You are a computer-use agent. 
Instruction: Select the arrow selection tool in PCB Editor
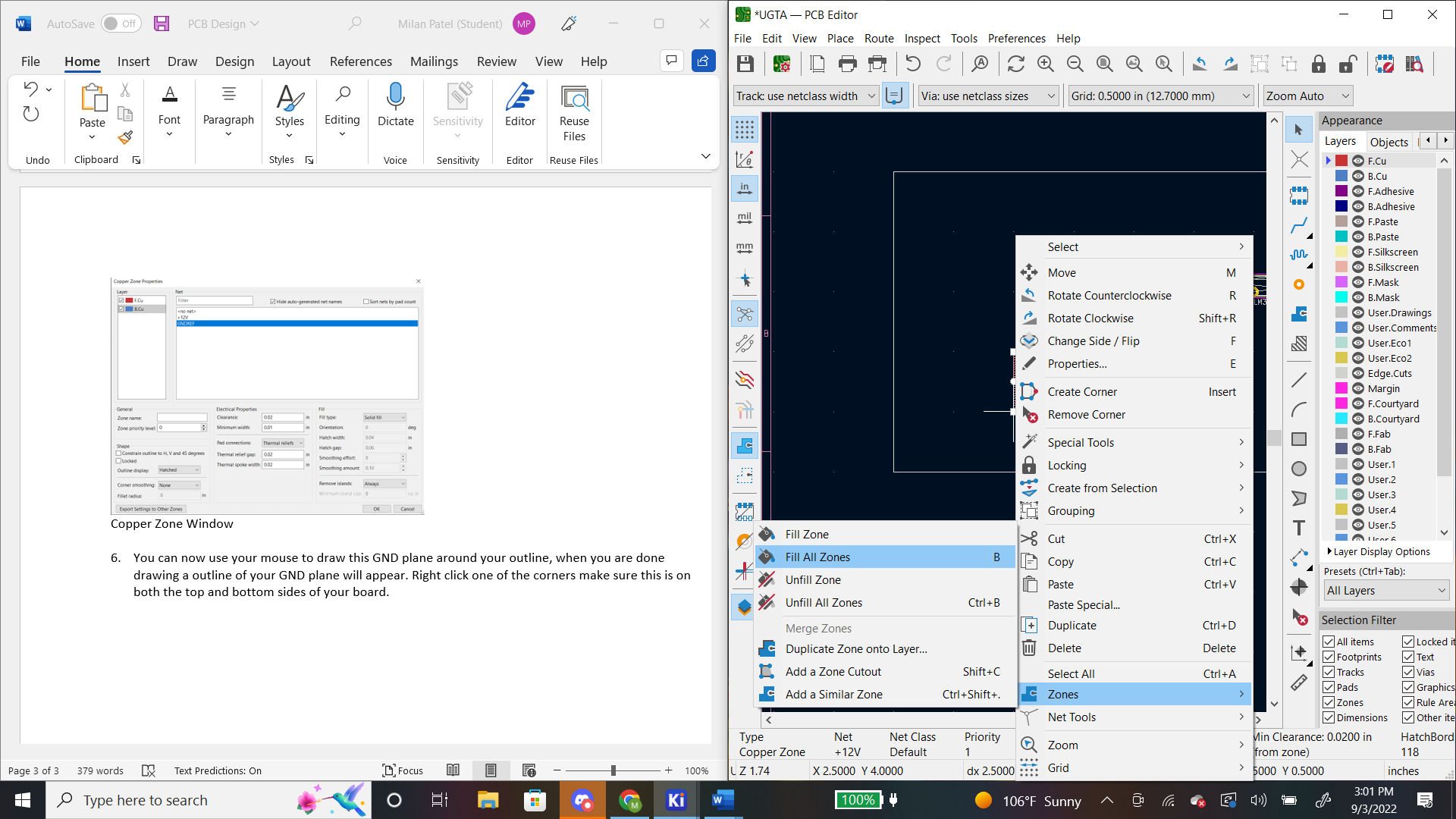(x=1299, y=130)
